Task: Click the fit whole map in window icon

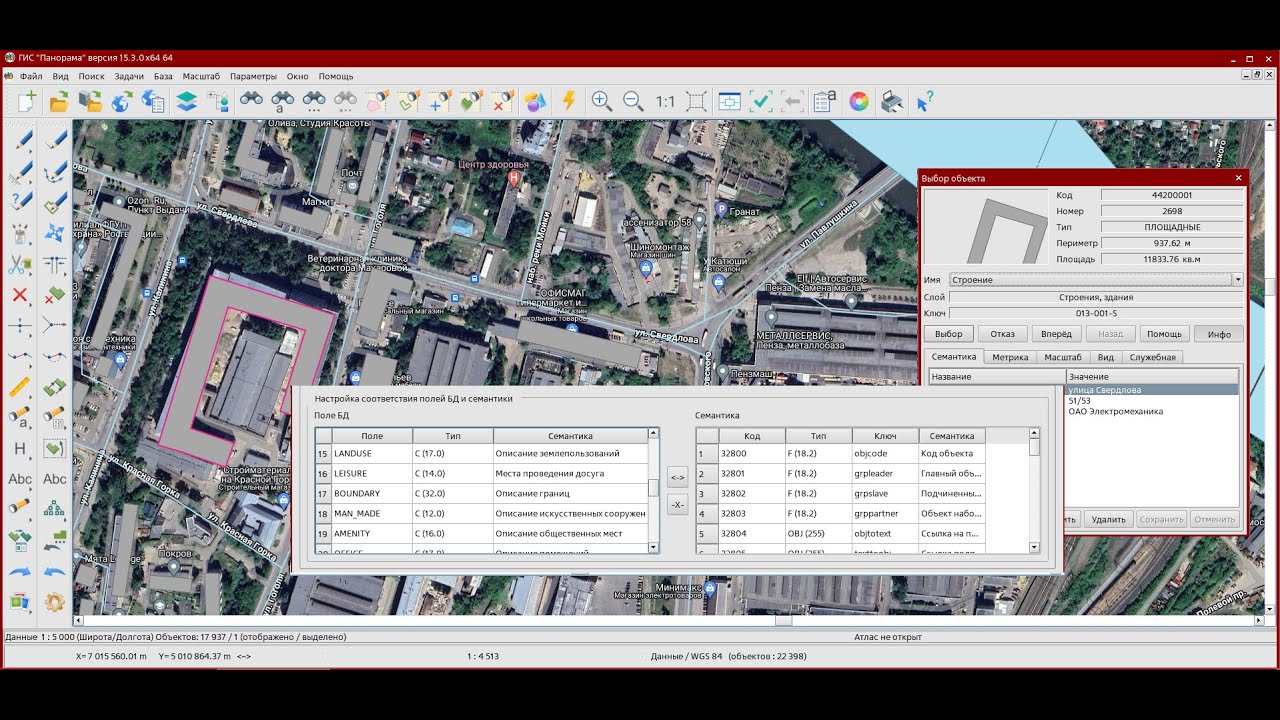Action: click(697, 101)
